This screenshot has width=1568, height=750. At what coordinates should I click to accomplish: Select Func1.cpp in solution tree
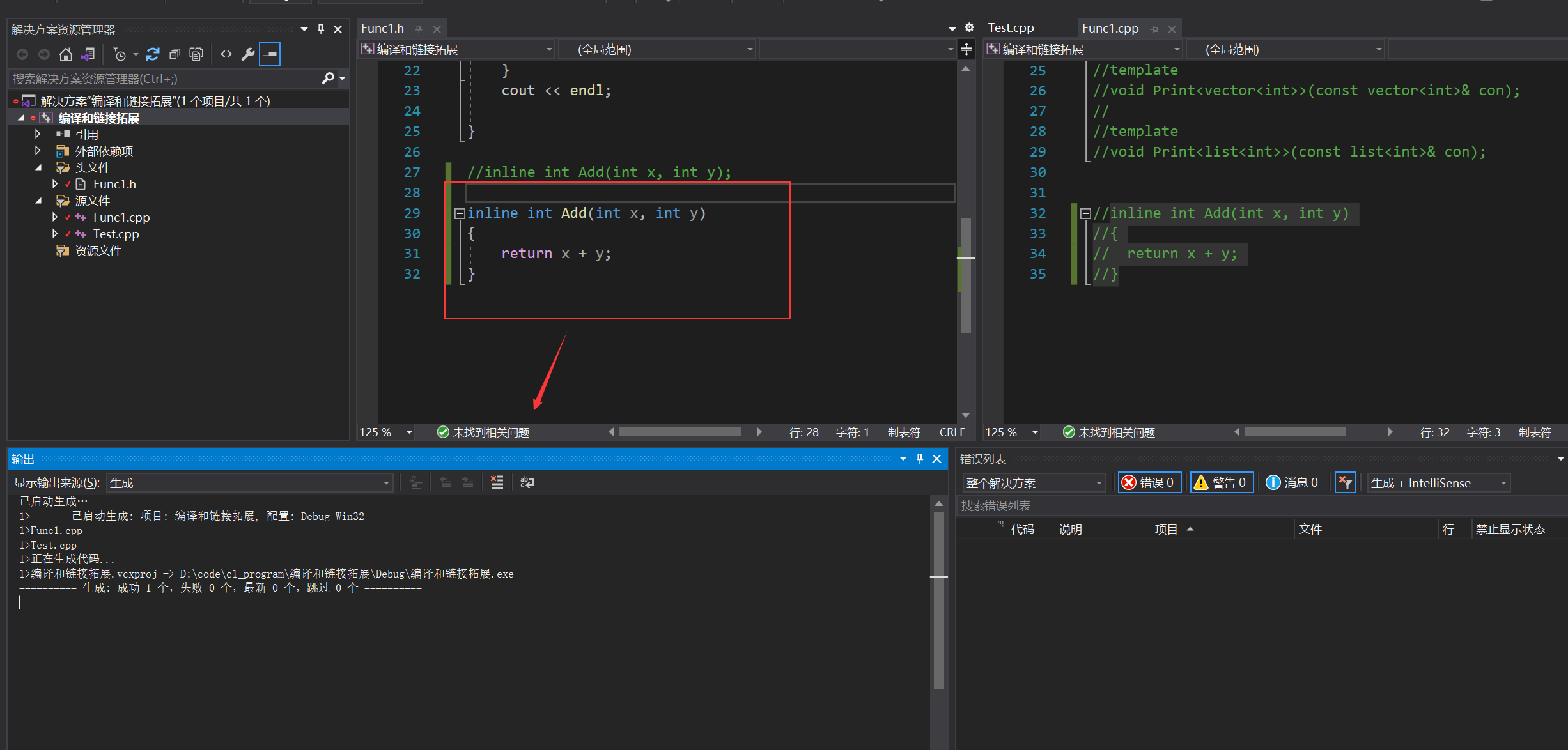121,217
